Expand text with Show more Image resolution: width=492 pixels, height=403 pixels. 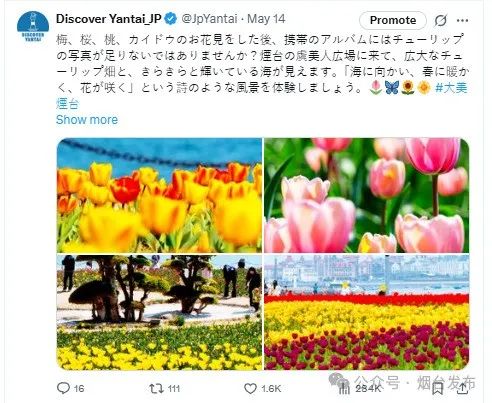tap(87, 120)
